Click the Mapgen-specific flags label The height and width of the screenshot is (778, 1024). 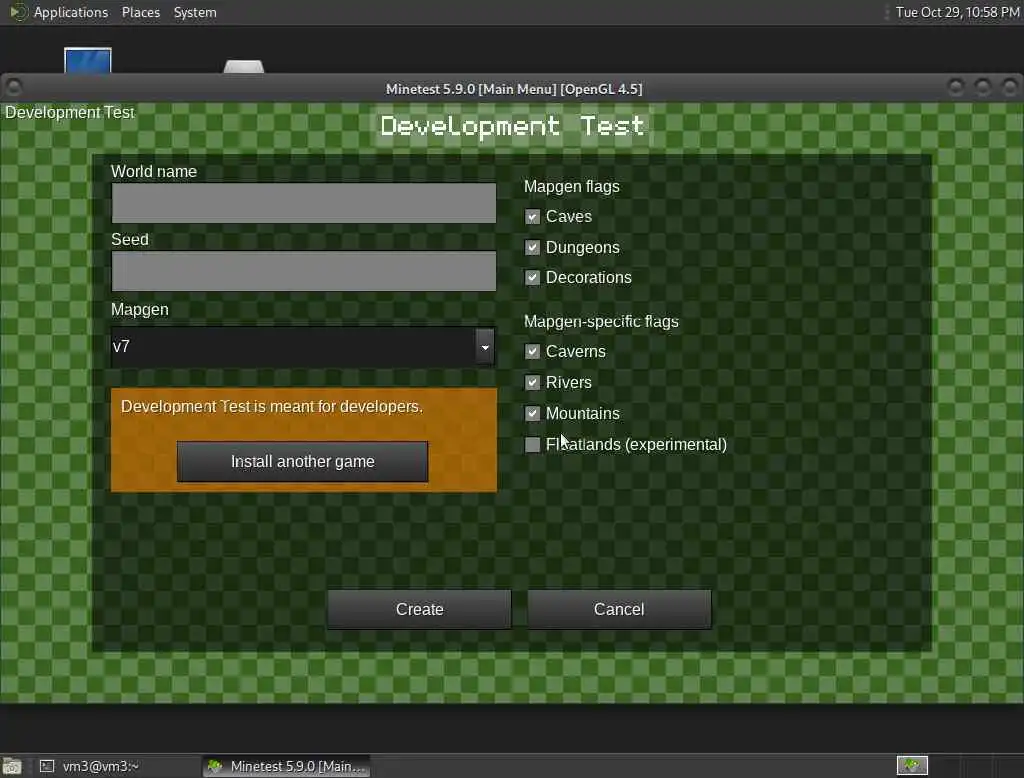[x=601, y=321]
